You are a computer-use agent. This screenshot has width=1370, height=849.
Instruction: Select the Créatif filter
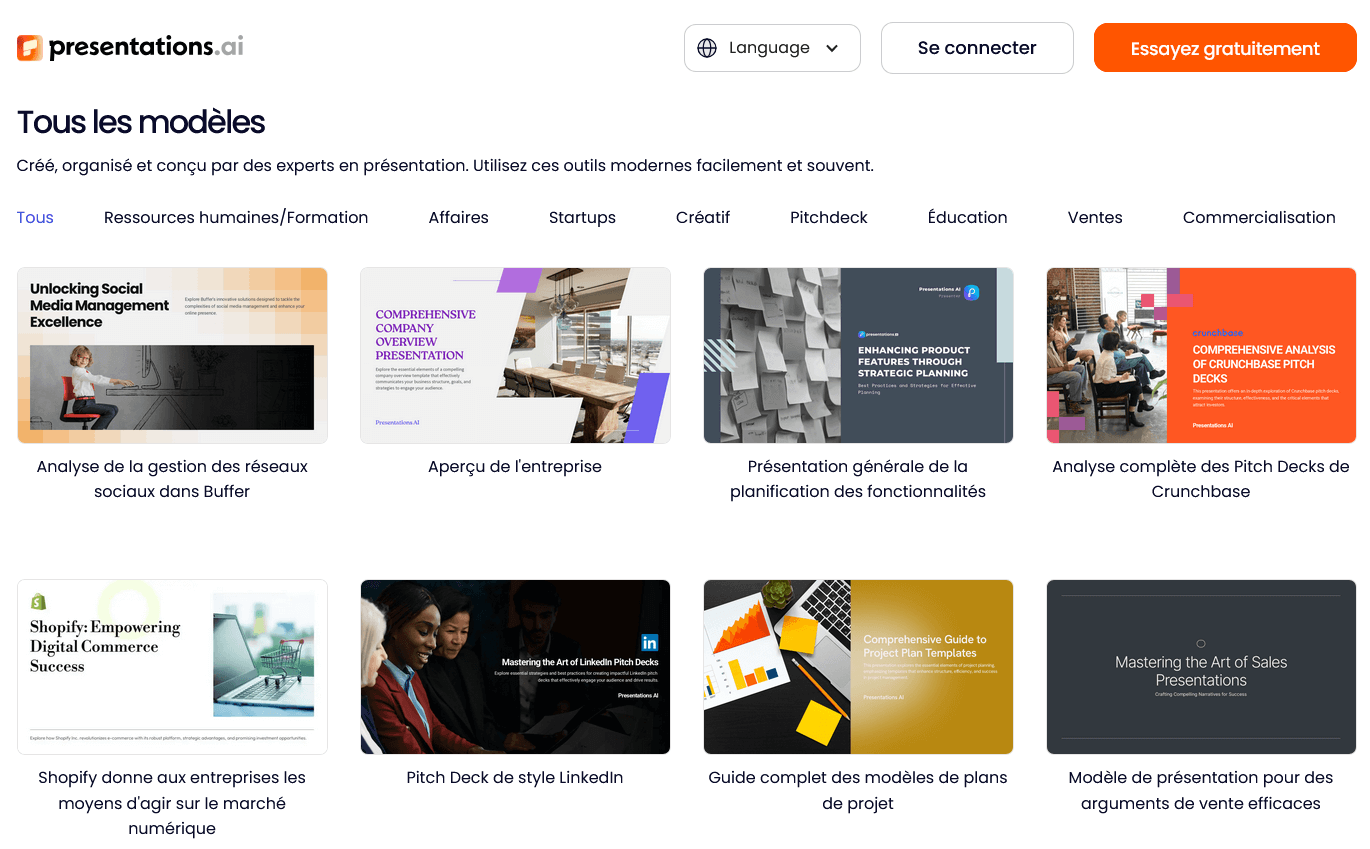703,217
